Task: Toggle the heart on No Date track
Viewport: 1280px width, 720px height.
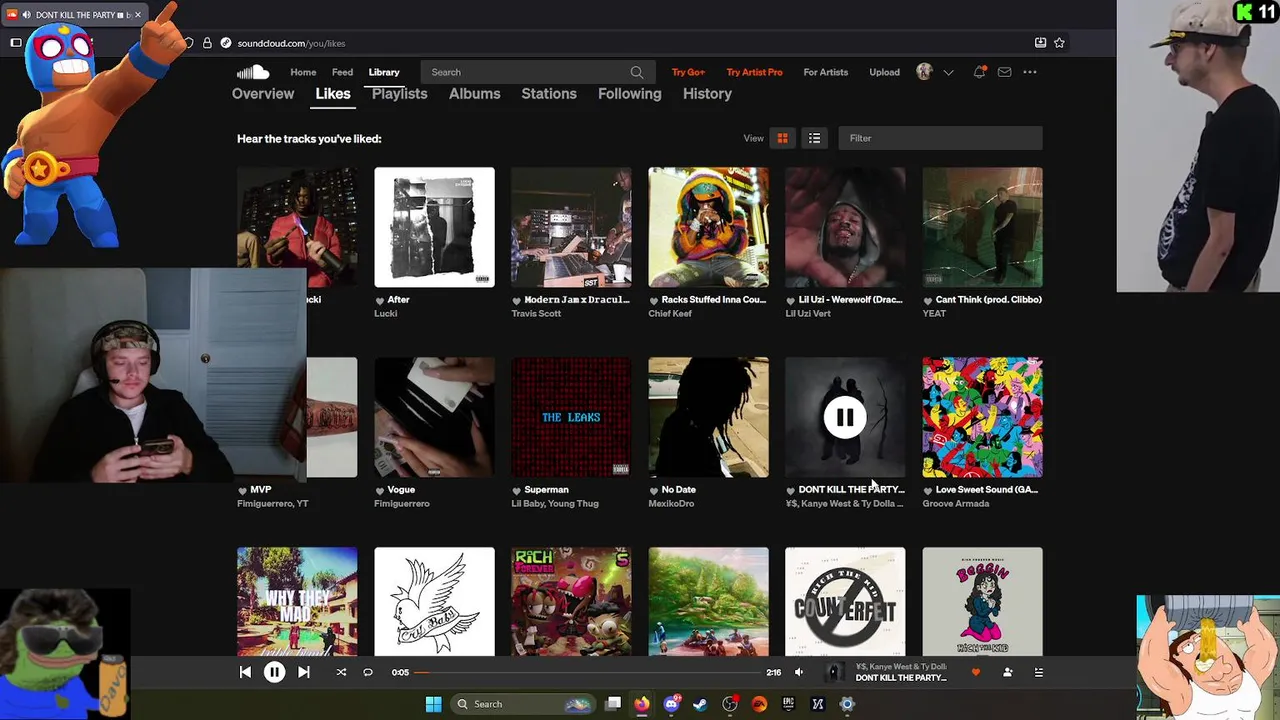Action: coord(654,490)
